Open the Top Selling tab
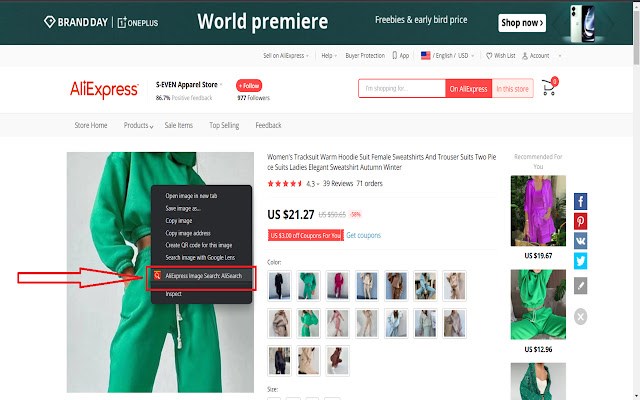This screenshot has width=640, height=400. pos(224,125)
